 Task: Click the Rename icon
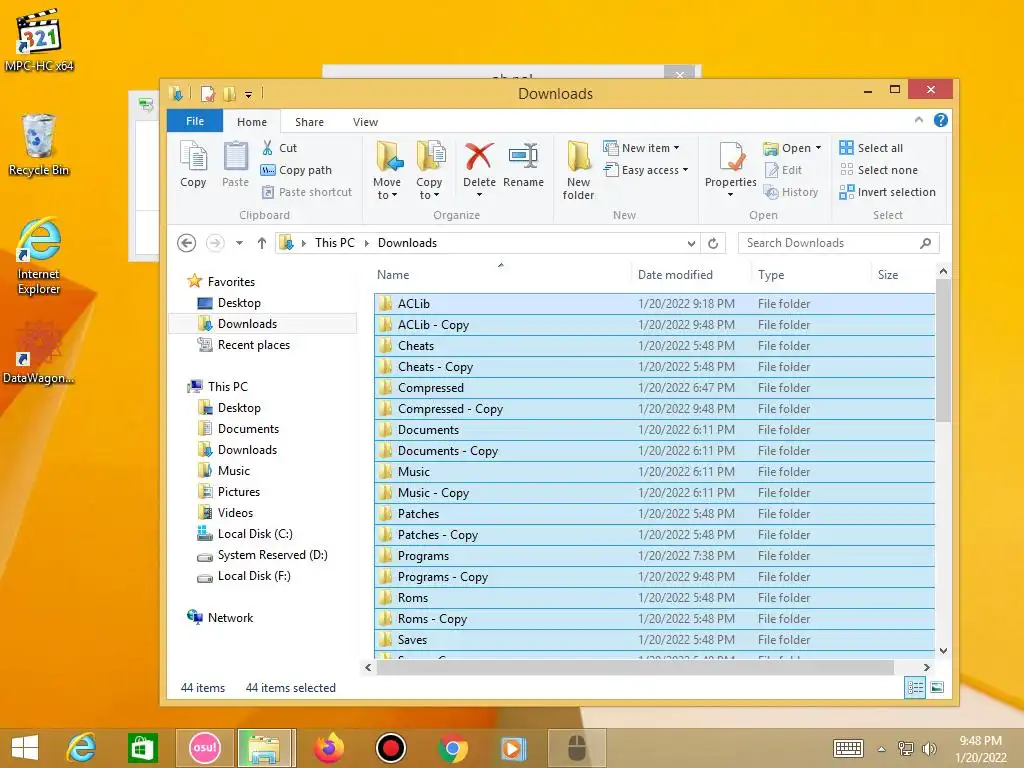point(523,157)
